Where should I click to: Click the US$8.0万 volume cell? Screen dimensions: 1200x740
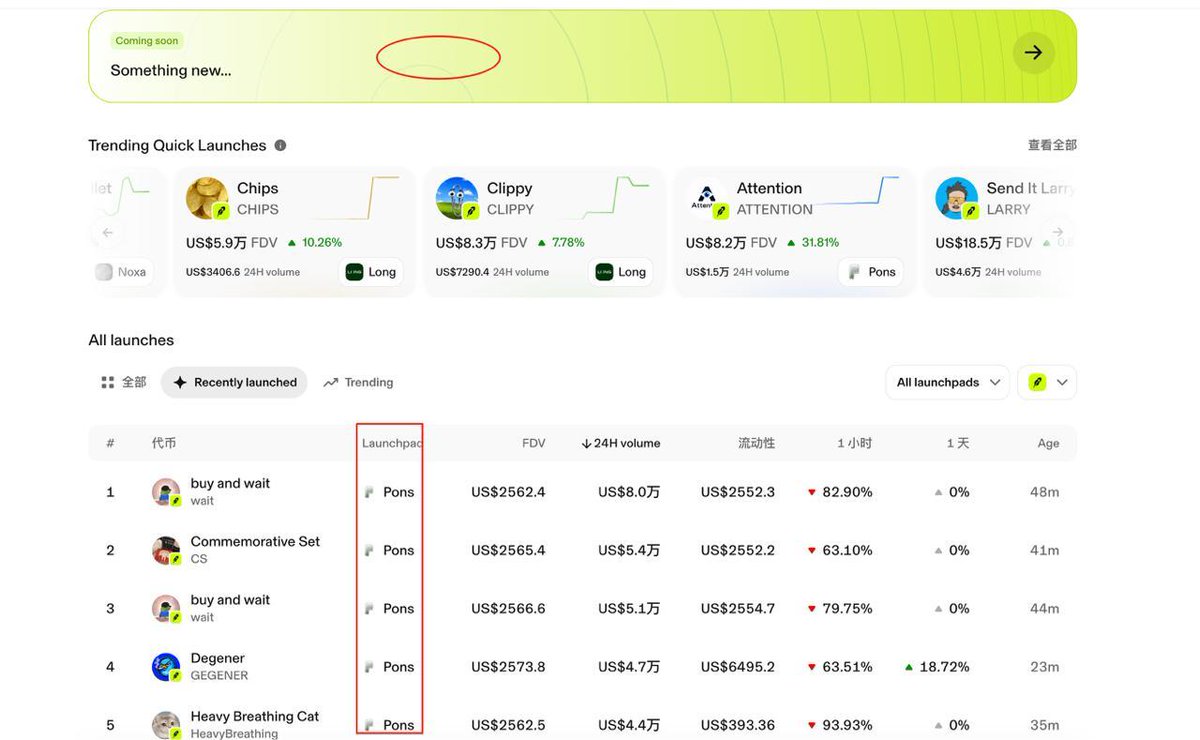[x=629, y=492]
